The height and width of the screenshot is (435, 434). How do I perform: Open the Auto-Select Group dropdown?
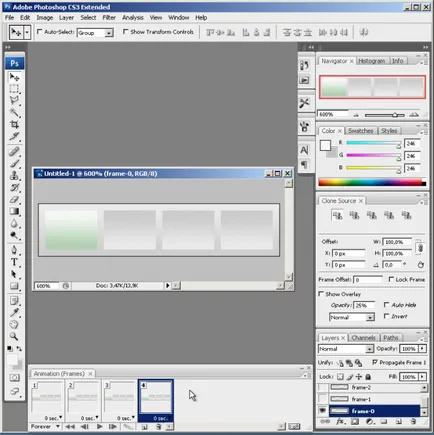coord(95,33)
